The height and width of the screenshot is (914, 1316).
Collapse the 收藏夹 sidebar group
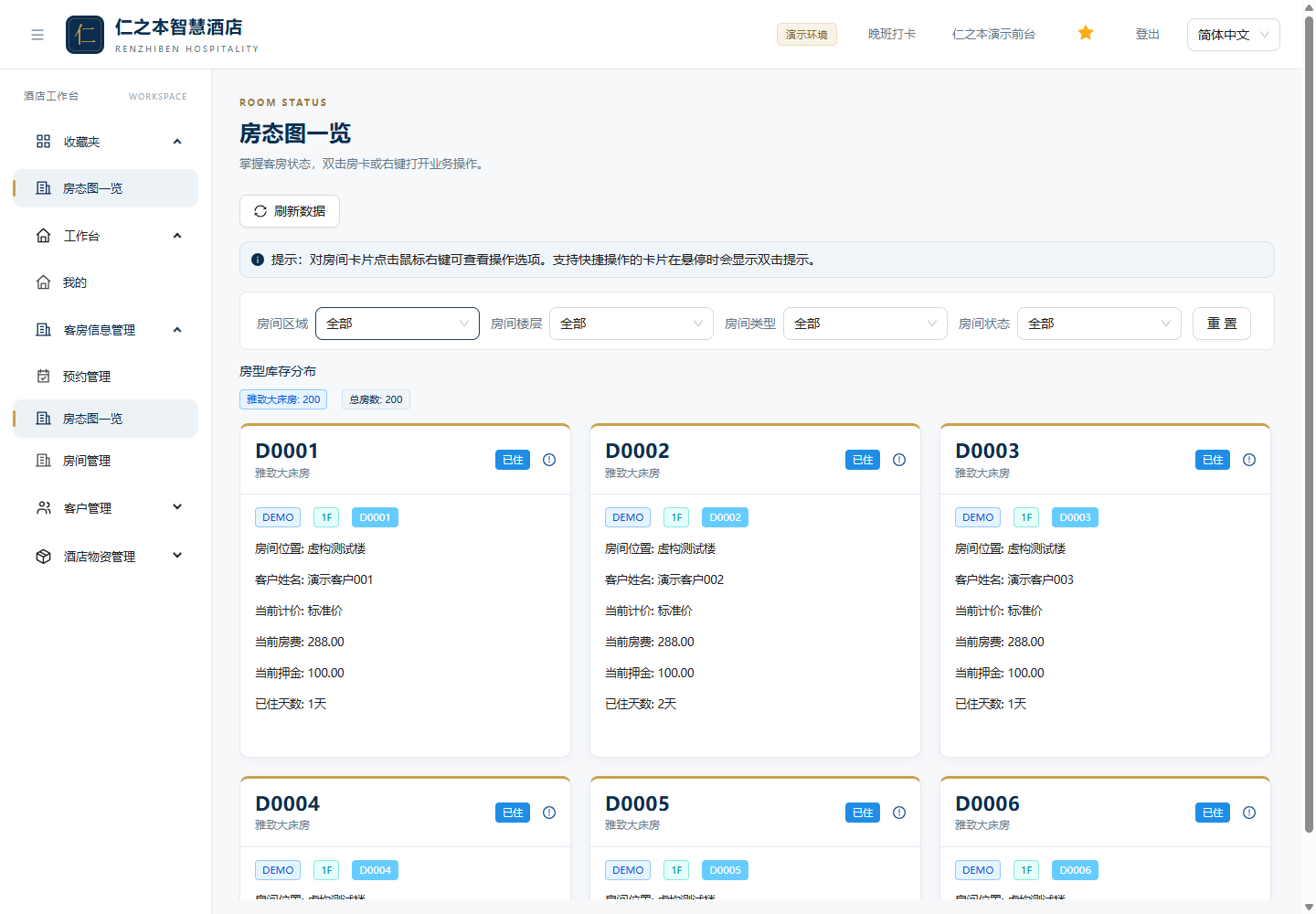[x=177, y=142]
